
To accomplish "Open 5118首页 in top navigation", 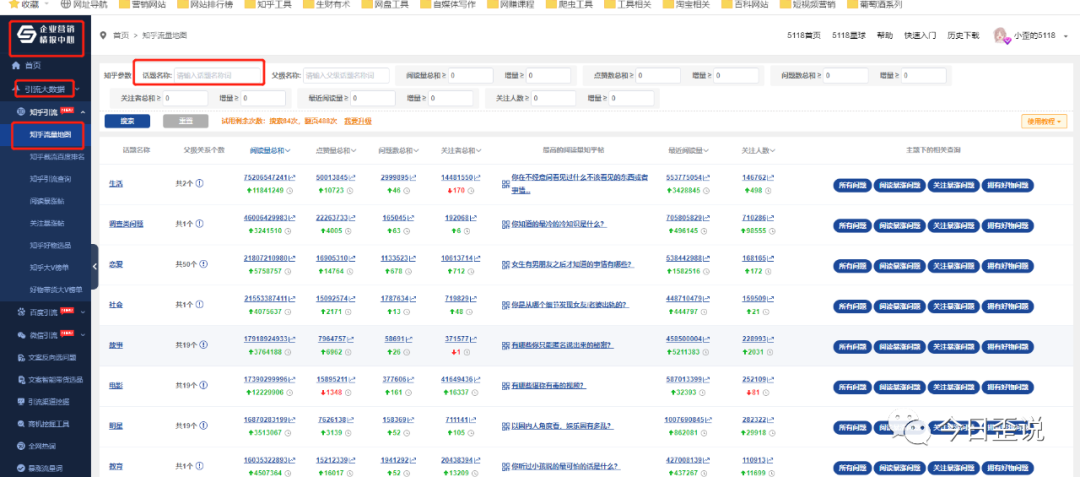I will coord(803,36).
